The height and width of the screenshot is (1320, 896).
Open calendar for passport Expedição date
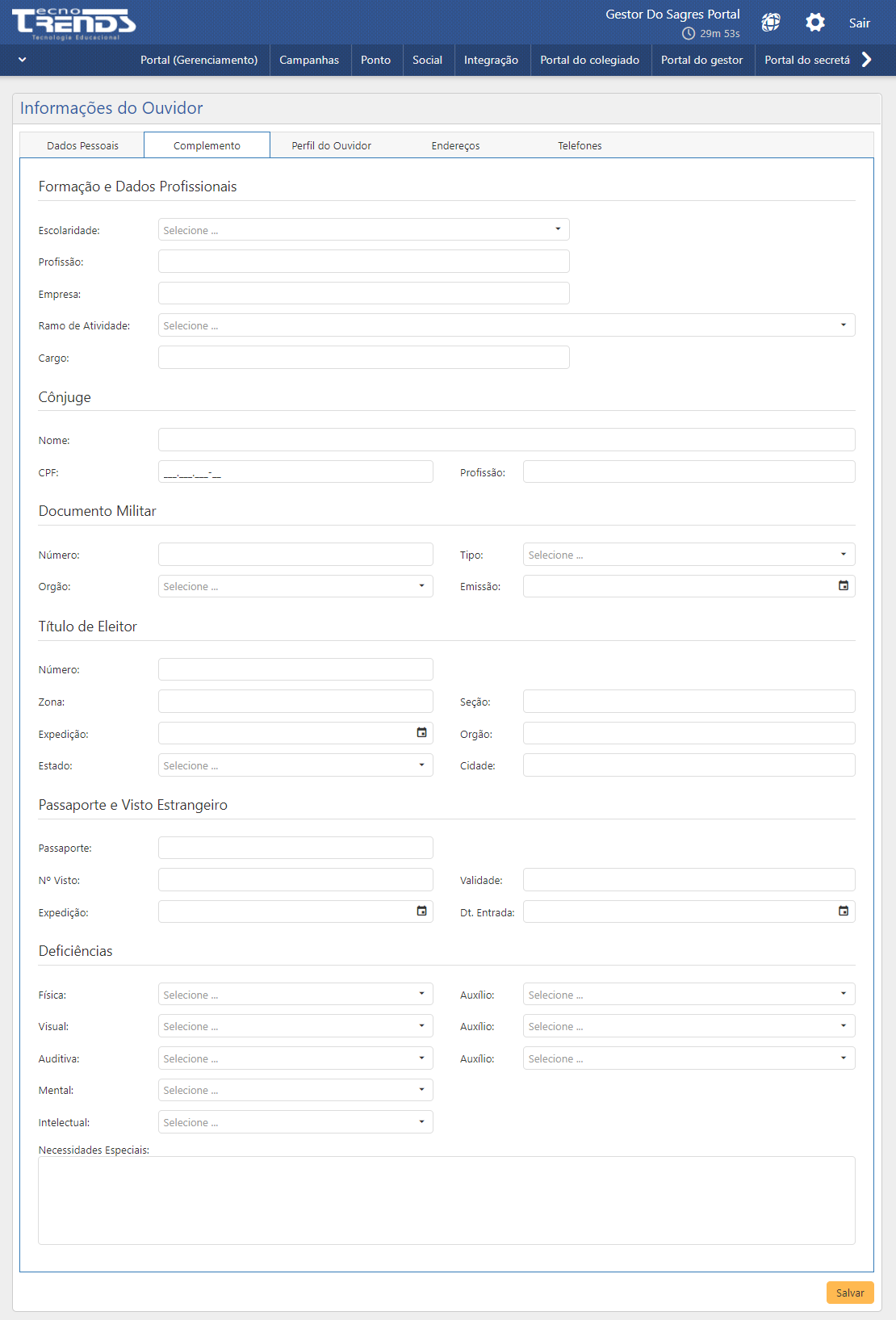[x=421, y=911]
